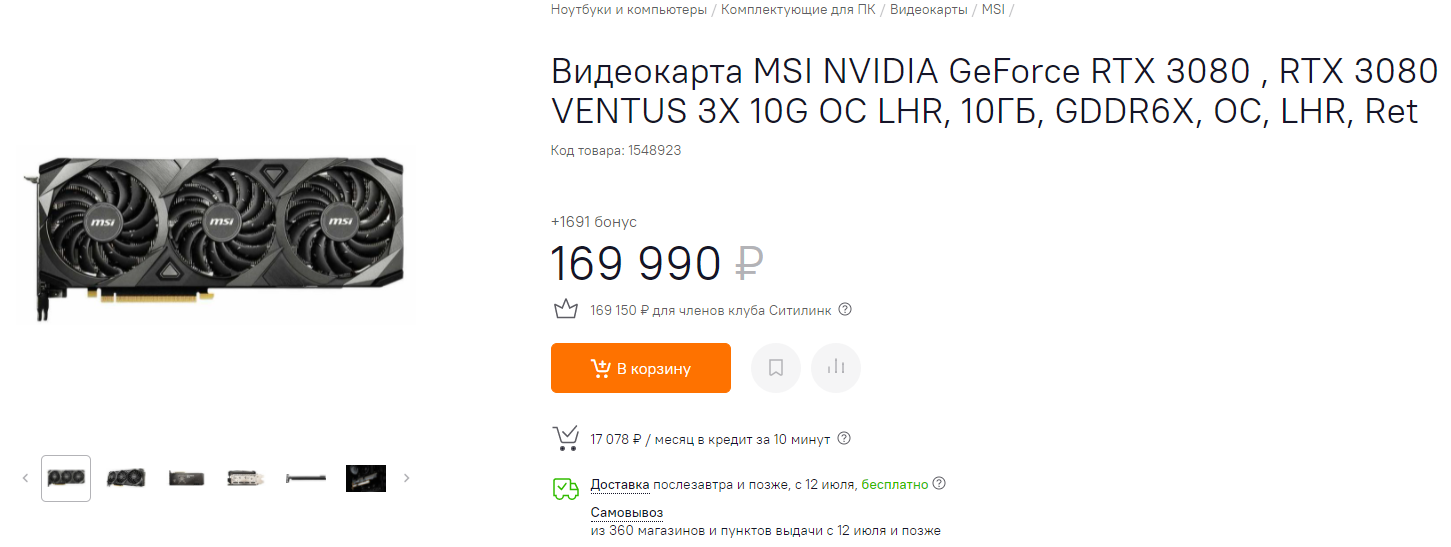Click help icon next to Citilink club price

click(845, 309)
